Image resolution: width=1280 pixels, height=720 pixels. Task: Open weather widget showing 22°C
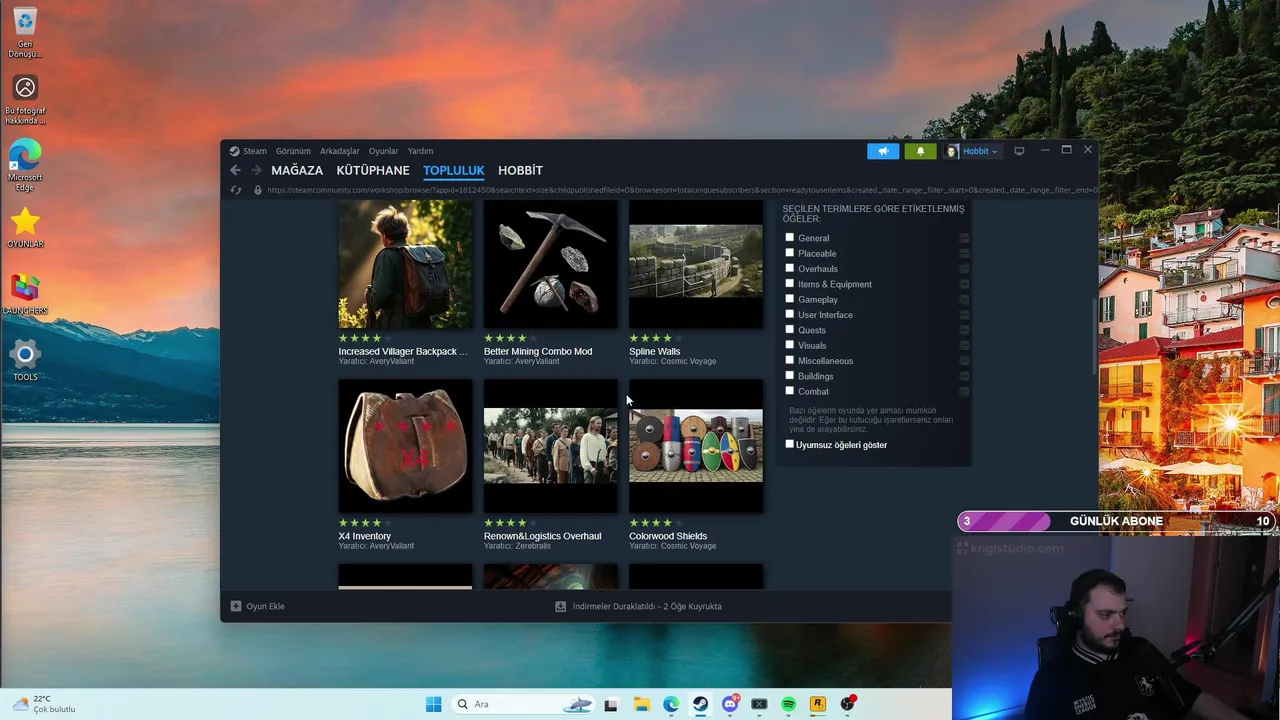coord(42,704)
